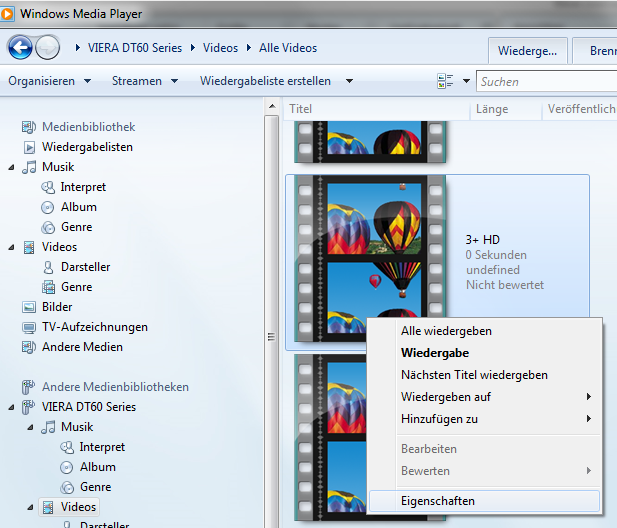Image resolution: width=617 pixels, height=528 pixels.
Task: Sort by the Titel column header
Action: point(377,109)
